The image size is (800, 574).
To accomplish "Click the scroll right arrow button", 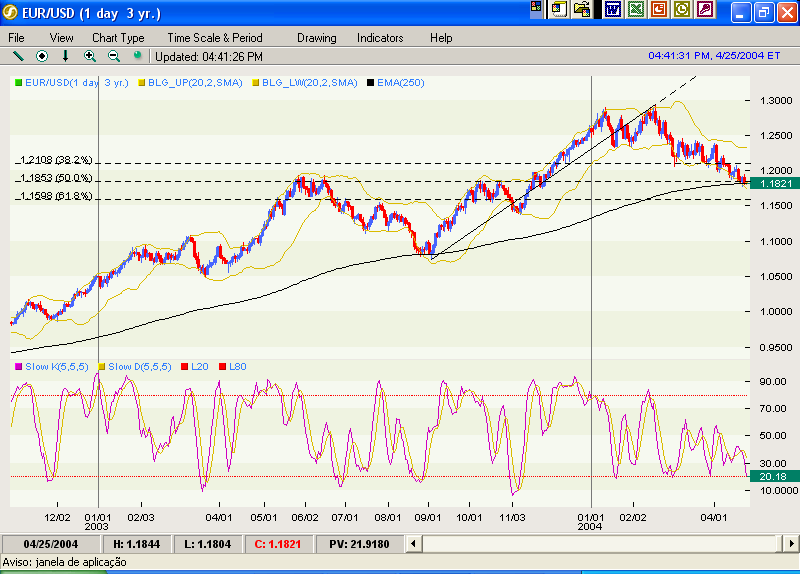I will 791,544.
